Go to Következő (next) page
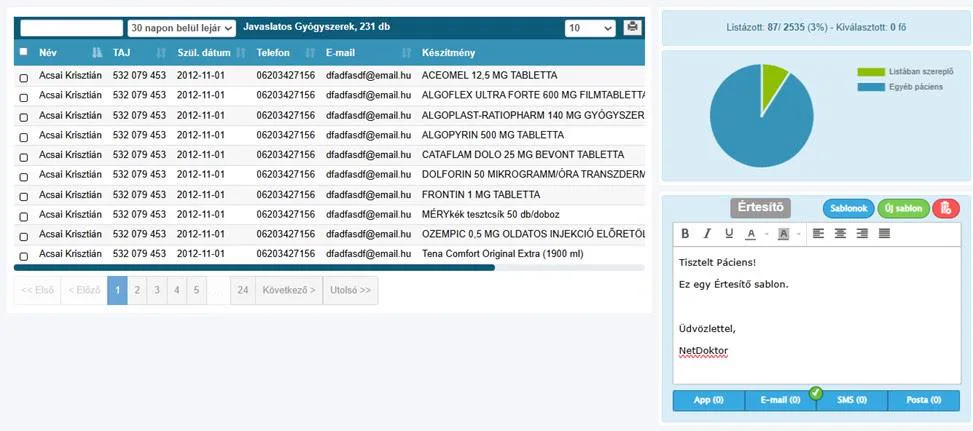This screenshot has width=973, height=431. tap(289, 290)
